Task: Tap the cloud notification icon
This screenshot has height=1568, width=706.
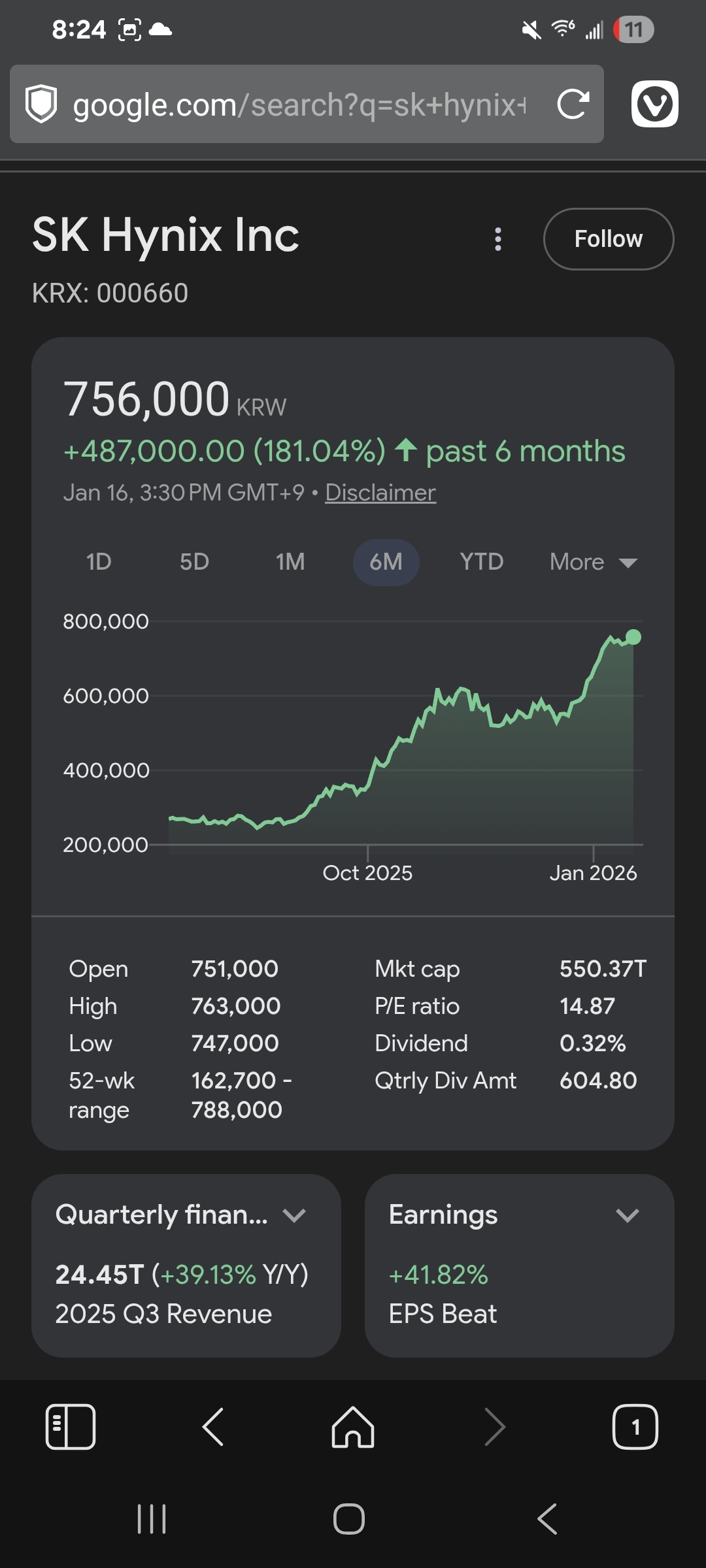Action: pos(161,29)
